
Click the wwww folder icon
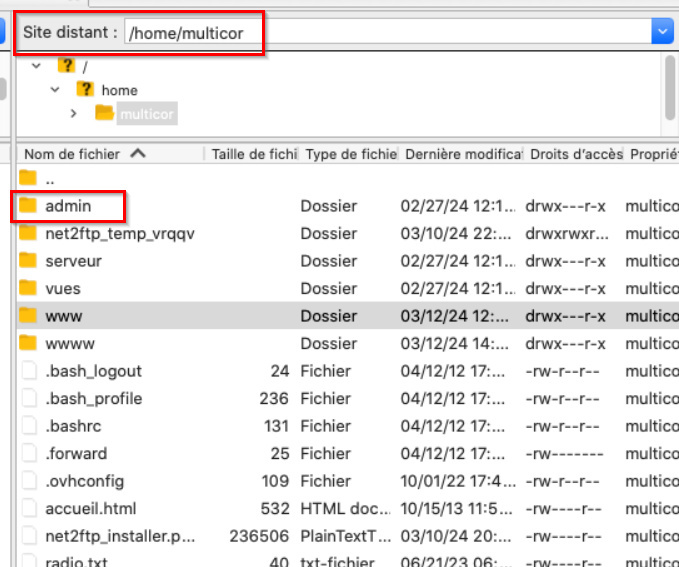pyautogui.click(x=29, y=344)
